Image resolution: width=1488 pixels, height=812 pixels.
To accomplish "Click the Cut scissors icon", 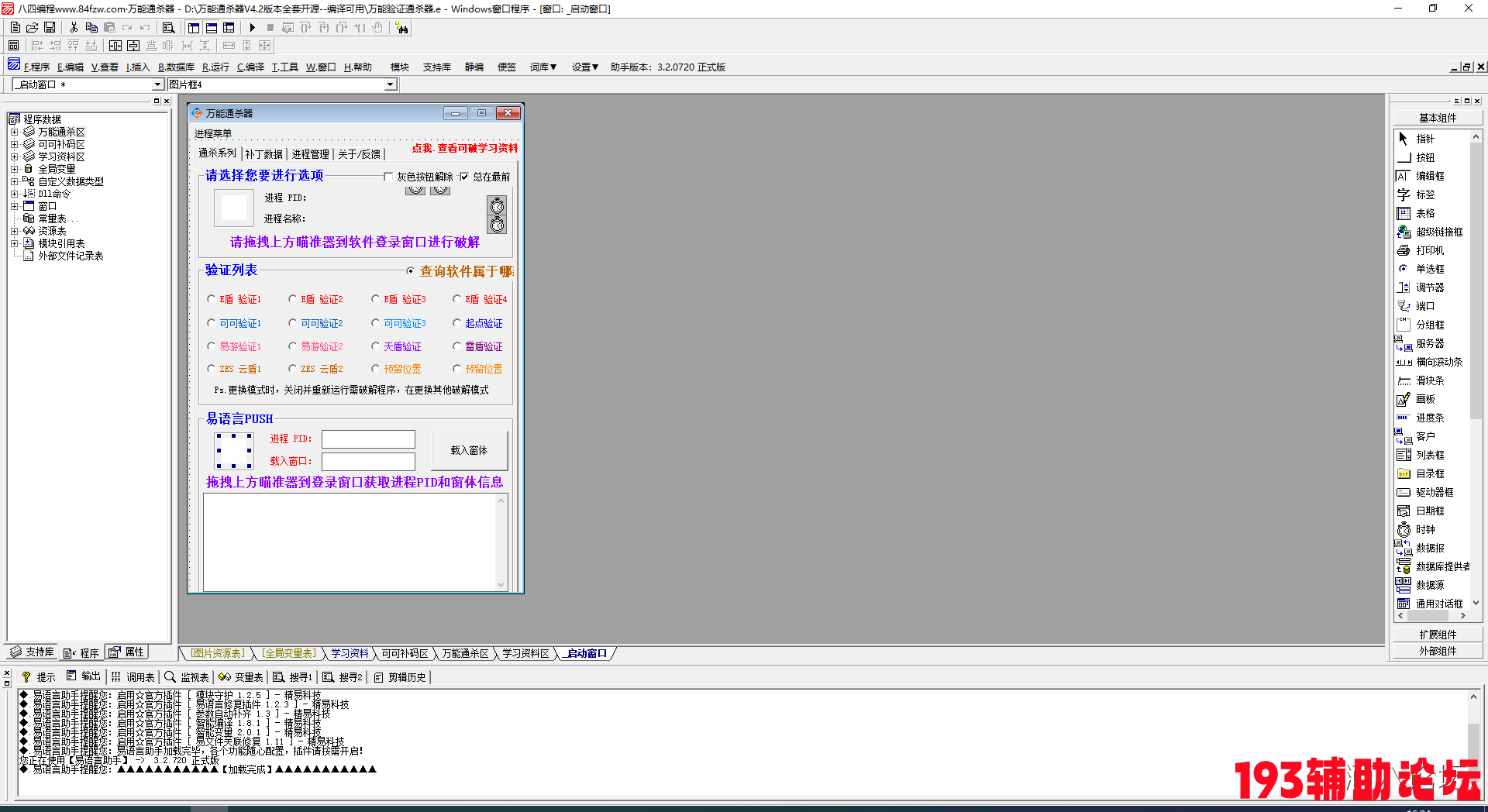I will [74, 28].
